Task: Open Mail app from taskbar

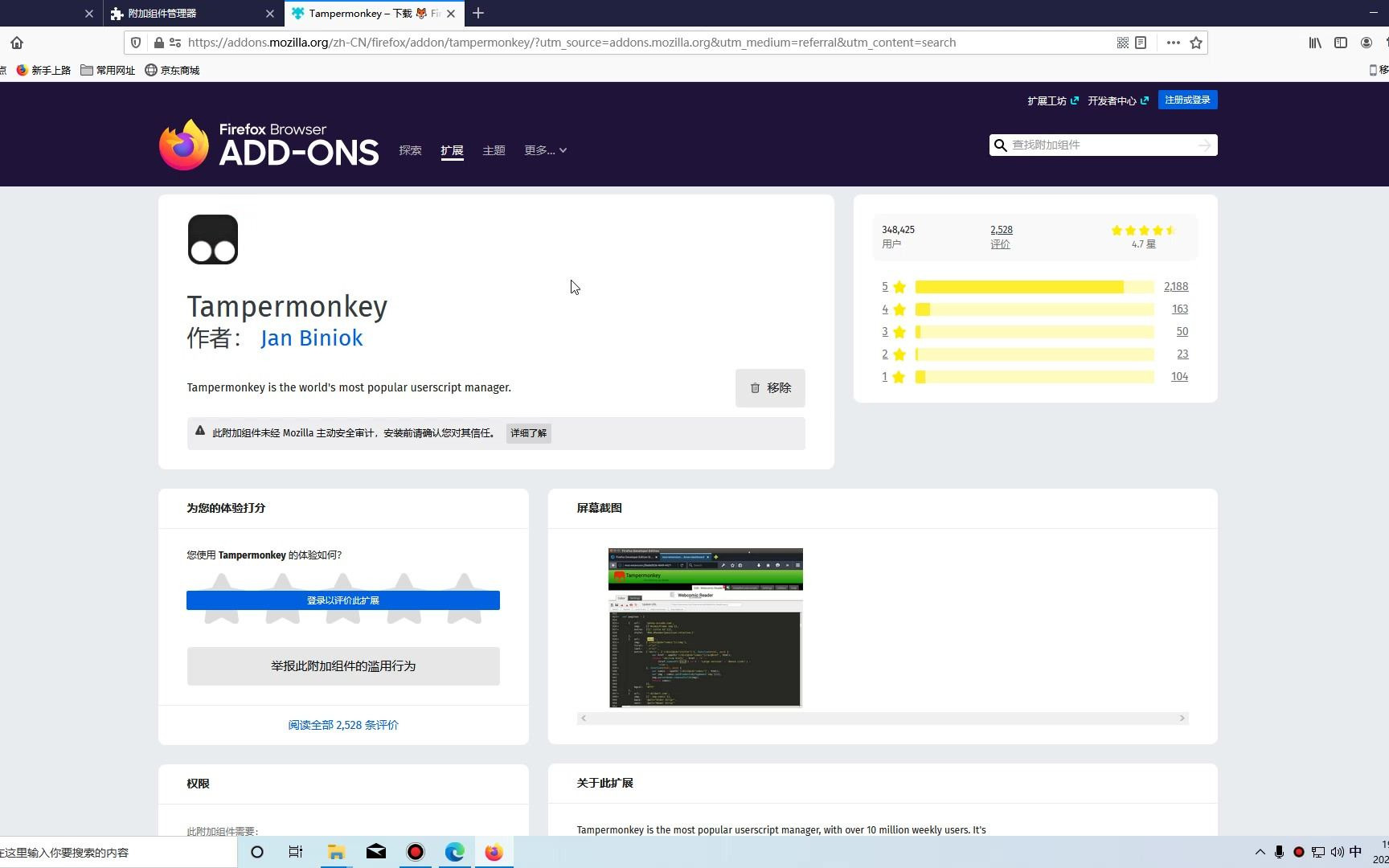Action: [x=375, y=852]
